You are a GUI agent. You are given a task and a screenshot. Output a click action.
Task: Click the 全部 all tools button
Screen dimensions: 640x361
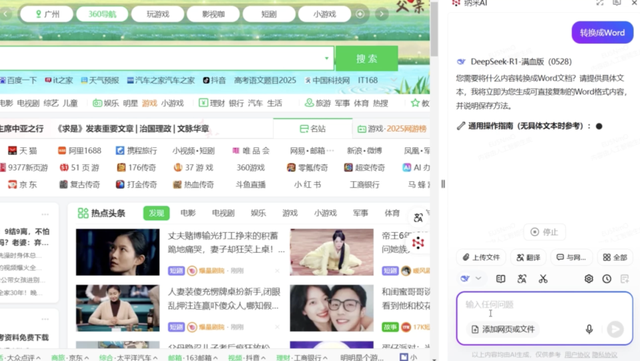pos(615,257)
